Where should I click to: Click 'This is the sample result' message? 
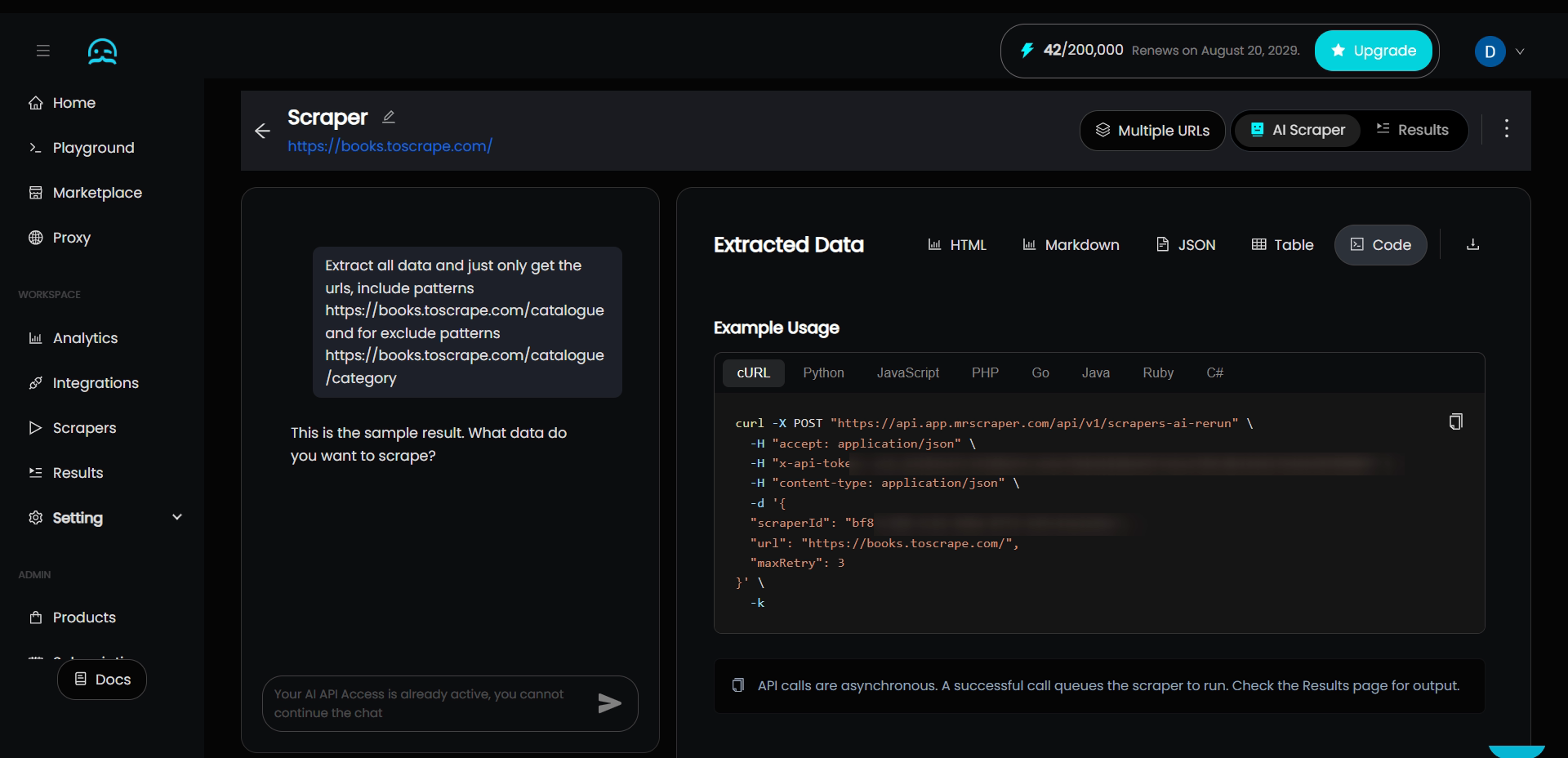[x=429, y=444]
